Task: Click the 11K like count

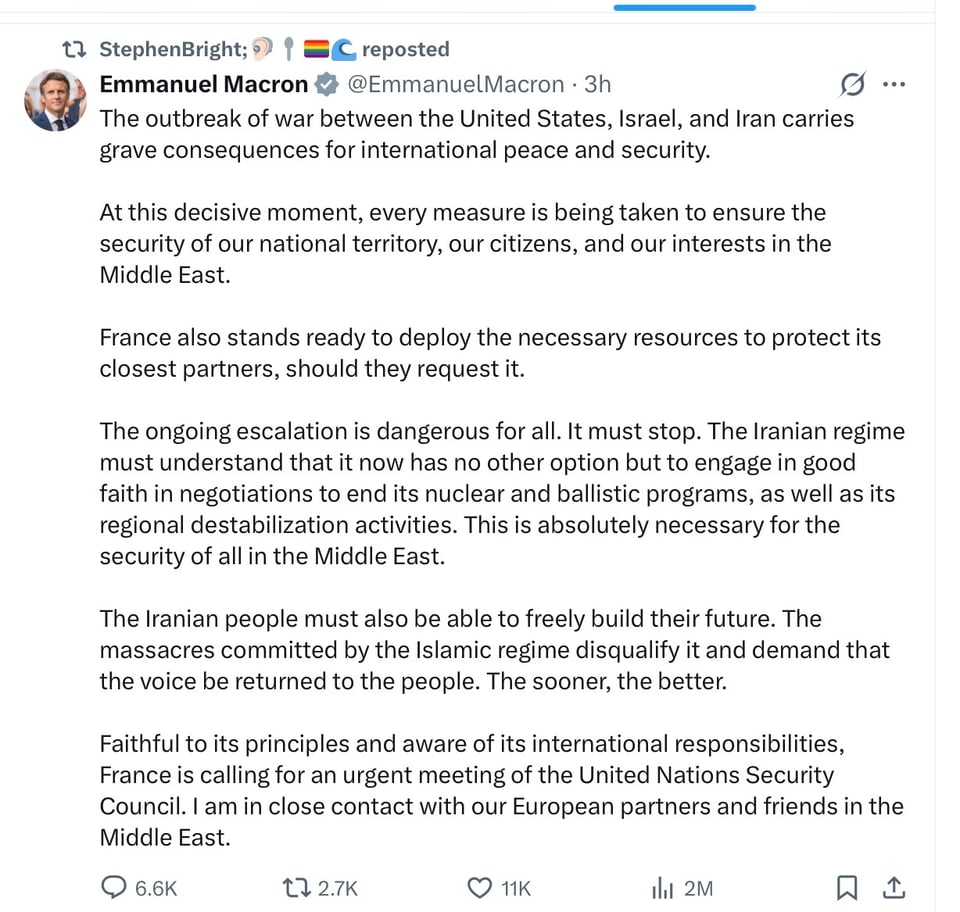Action: pyautogui.click(x=514, y=887)
